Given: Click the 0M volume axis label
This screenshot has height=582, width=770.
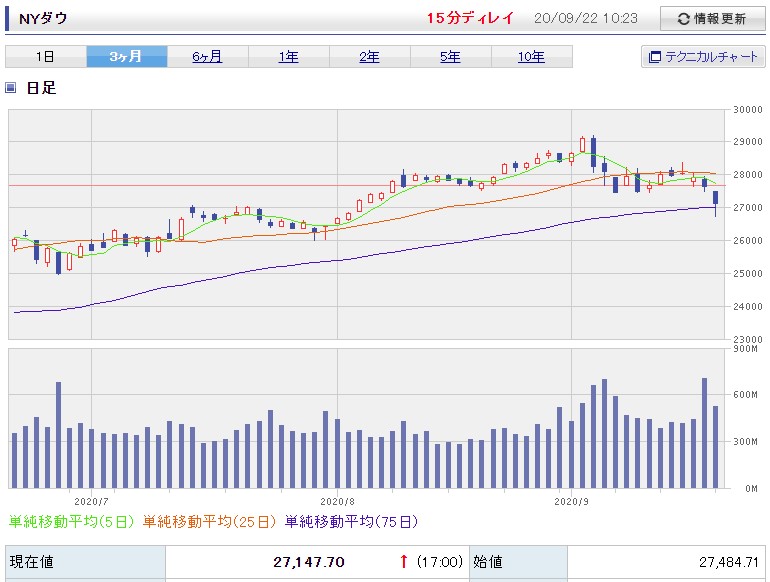Looking at the screenshot, I should [x=751, y=489].
